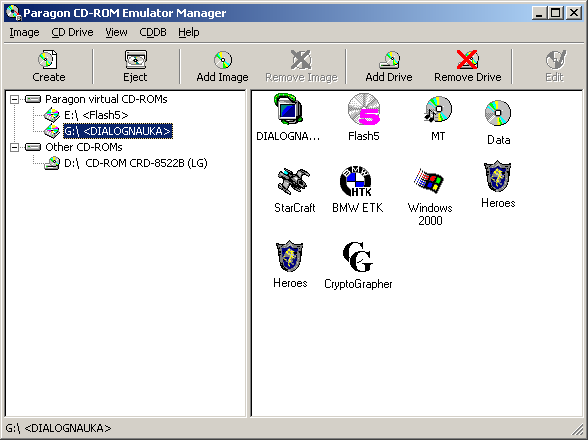Open the Image menu
The image size is (588, 440).
[x=24, y=33]
